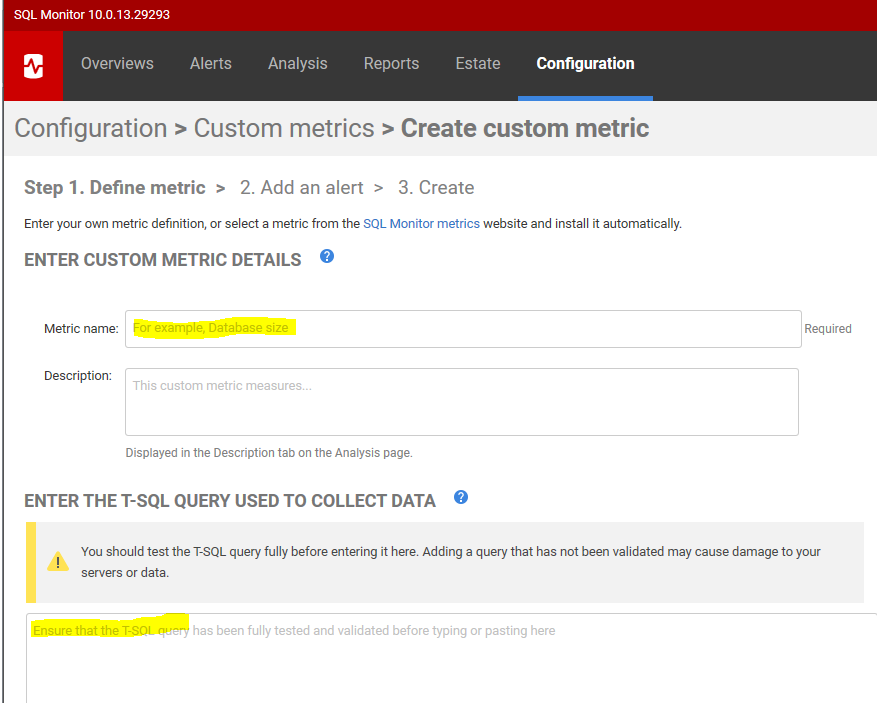Click inside the Metric name field
The width and height of the screenshot is (877, 703).
pyautogui.click(x=460, y=328)
